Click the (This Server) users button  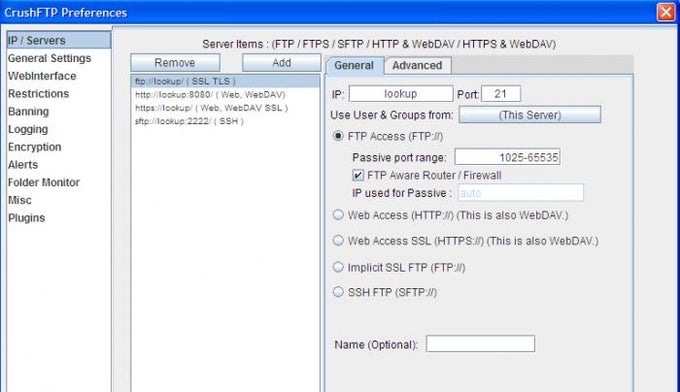click(530, 115)
